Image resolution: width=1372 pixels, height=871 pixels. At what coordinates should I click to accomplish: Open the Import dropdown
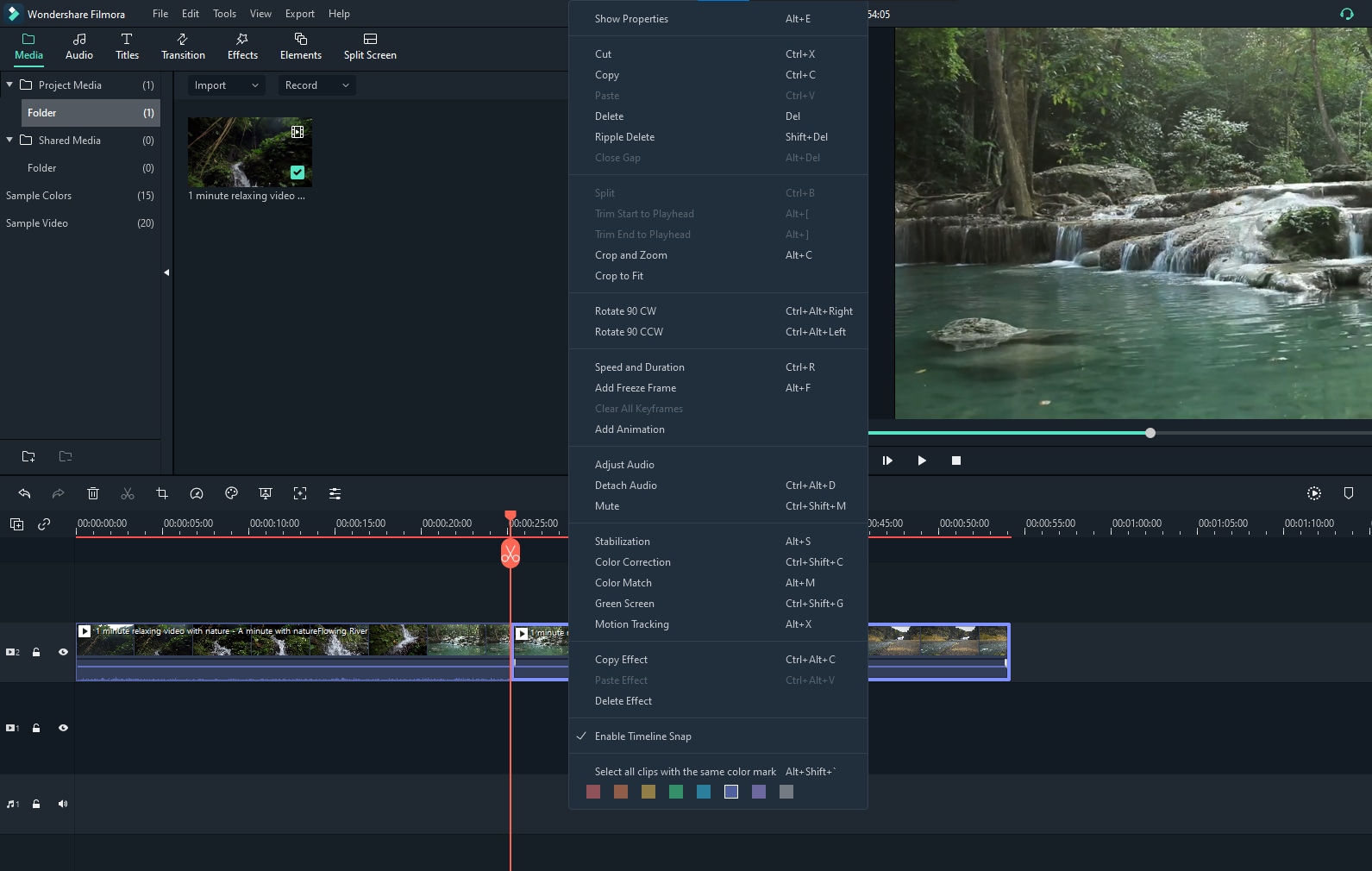coord(226,85)
